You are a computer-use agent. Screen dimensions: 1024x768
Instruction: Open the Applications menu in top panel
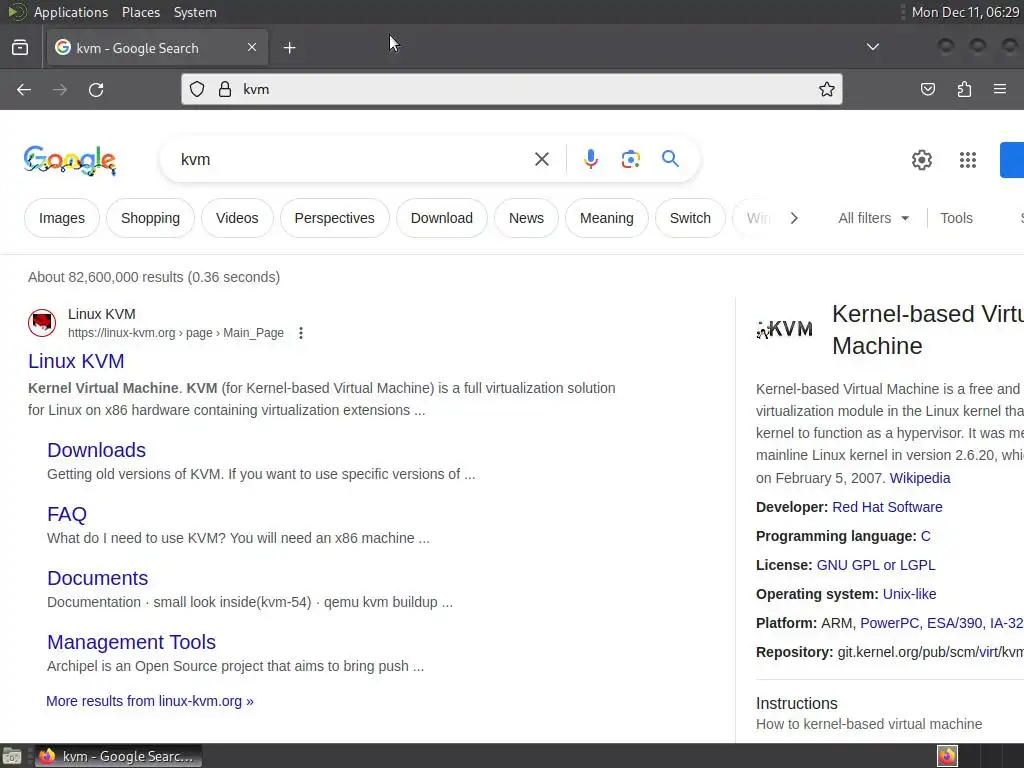[x=71, y=12]
